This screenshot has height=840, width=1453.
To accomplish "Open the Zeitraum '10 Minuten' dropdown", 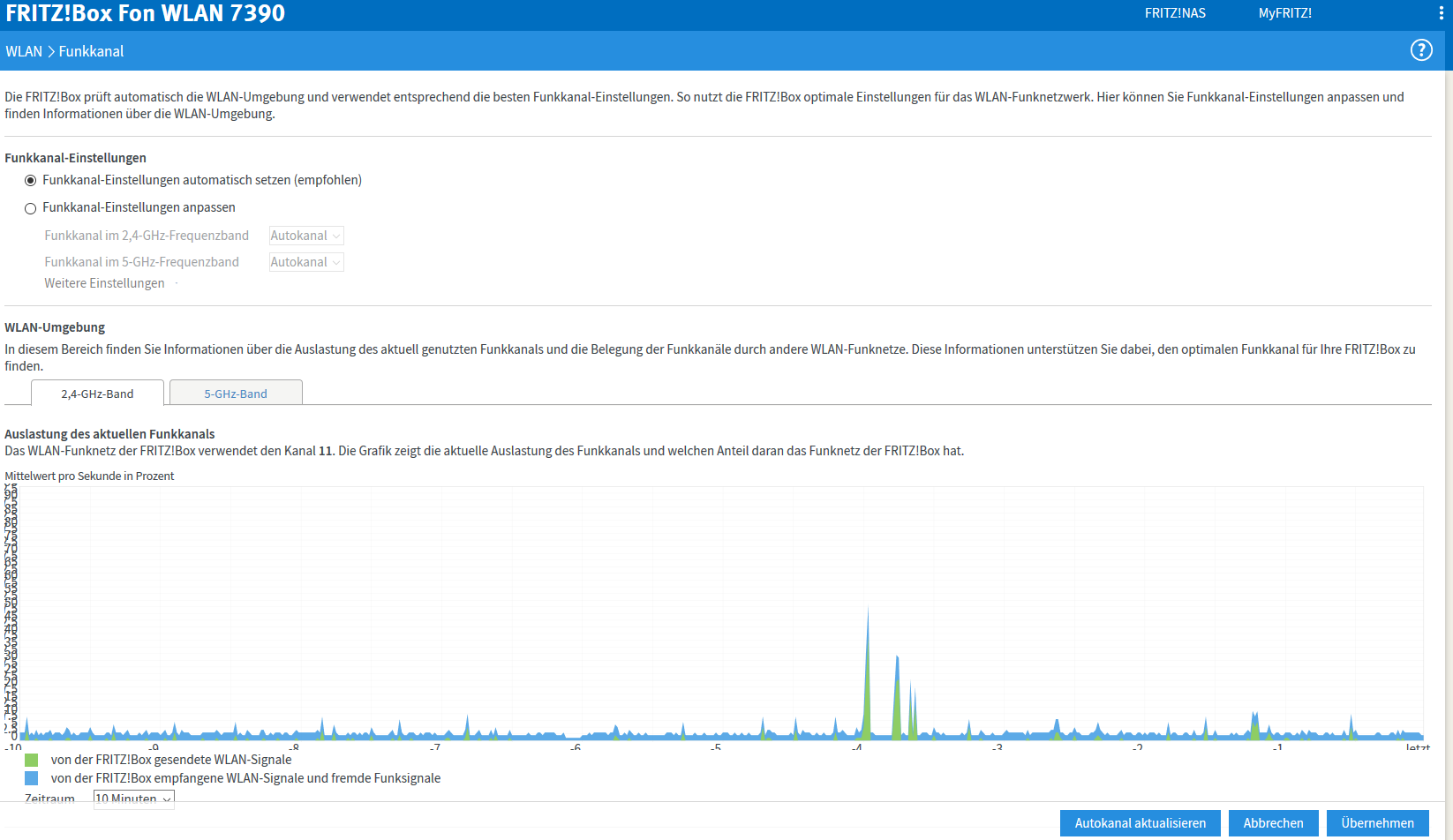I will point(134,799).
